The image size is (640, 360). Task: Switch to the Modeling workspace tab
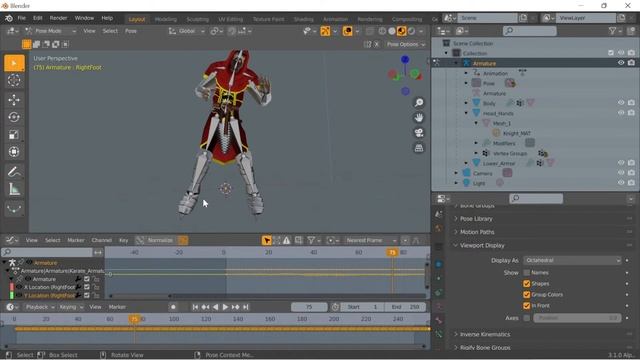point(165,19)
